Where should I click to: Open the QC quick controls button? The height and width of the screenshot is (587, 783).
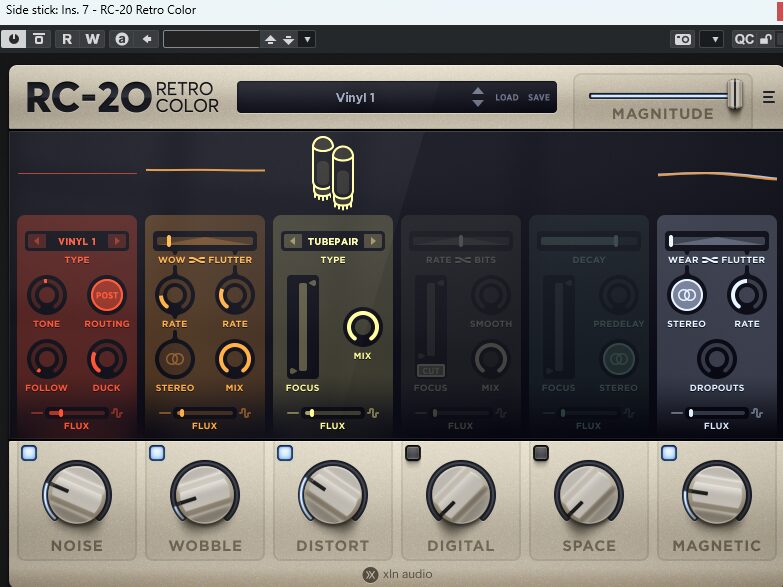[744, 39]
